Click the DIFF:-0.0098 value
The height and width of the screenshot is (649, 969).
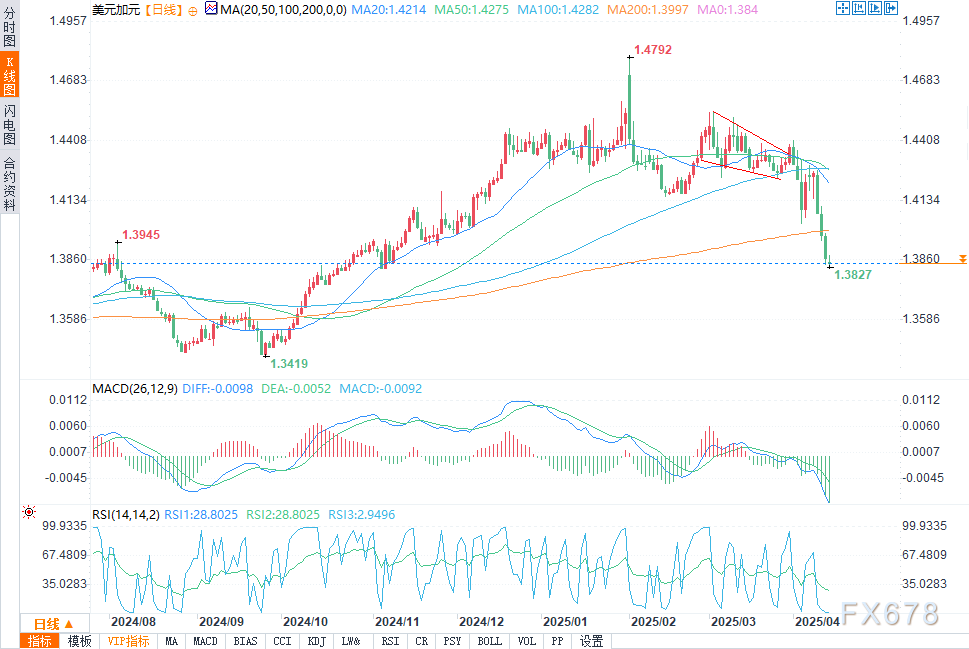coord(218,389)
